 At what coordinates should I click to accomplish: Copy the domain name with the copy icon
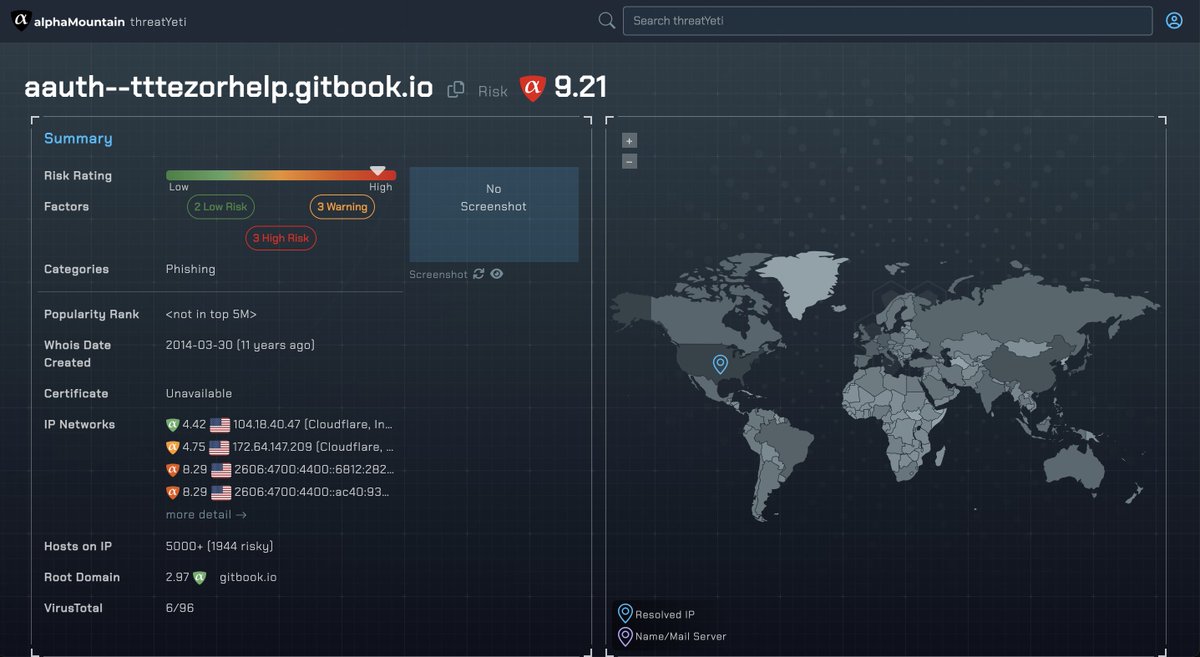click(x=456, y=89)
